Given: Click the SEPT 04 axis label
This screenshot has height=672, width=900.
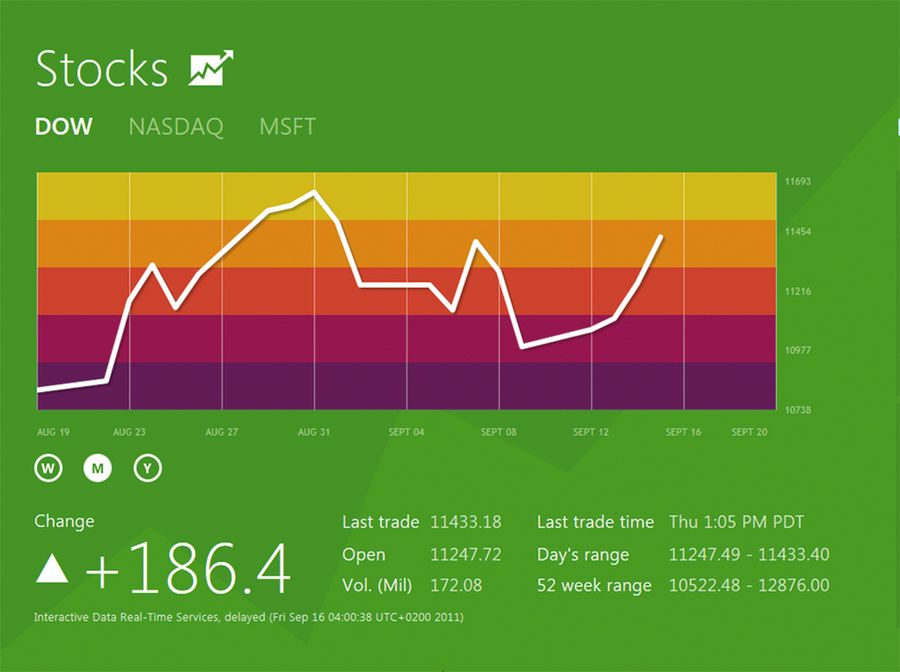Looking at the screenshot, I should coord(406,432).
